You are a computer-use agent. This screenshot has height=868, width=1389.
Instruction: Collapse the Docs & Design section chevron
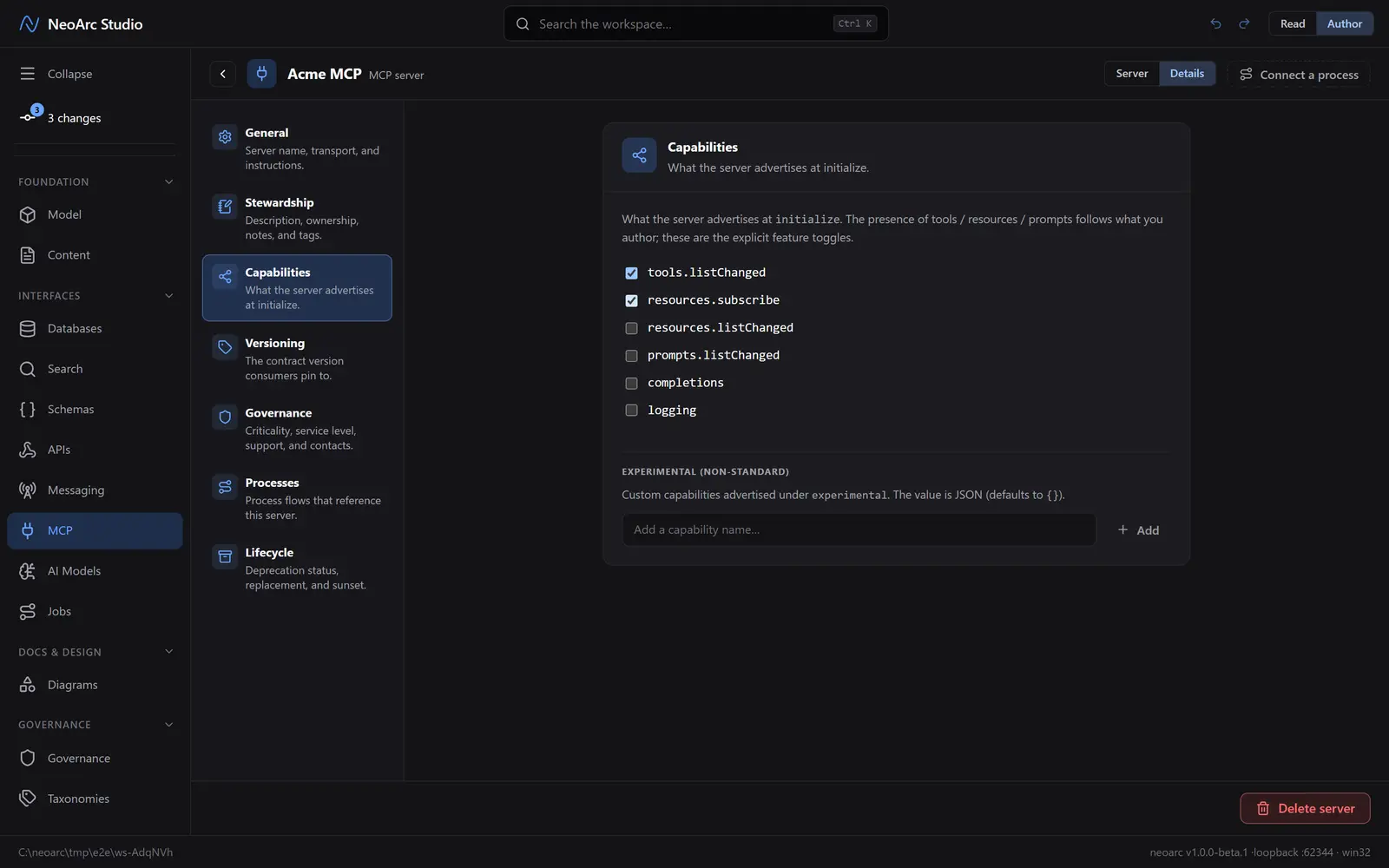169,652
